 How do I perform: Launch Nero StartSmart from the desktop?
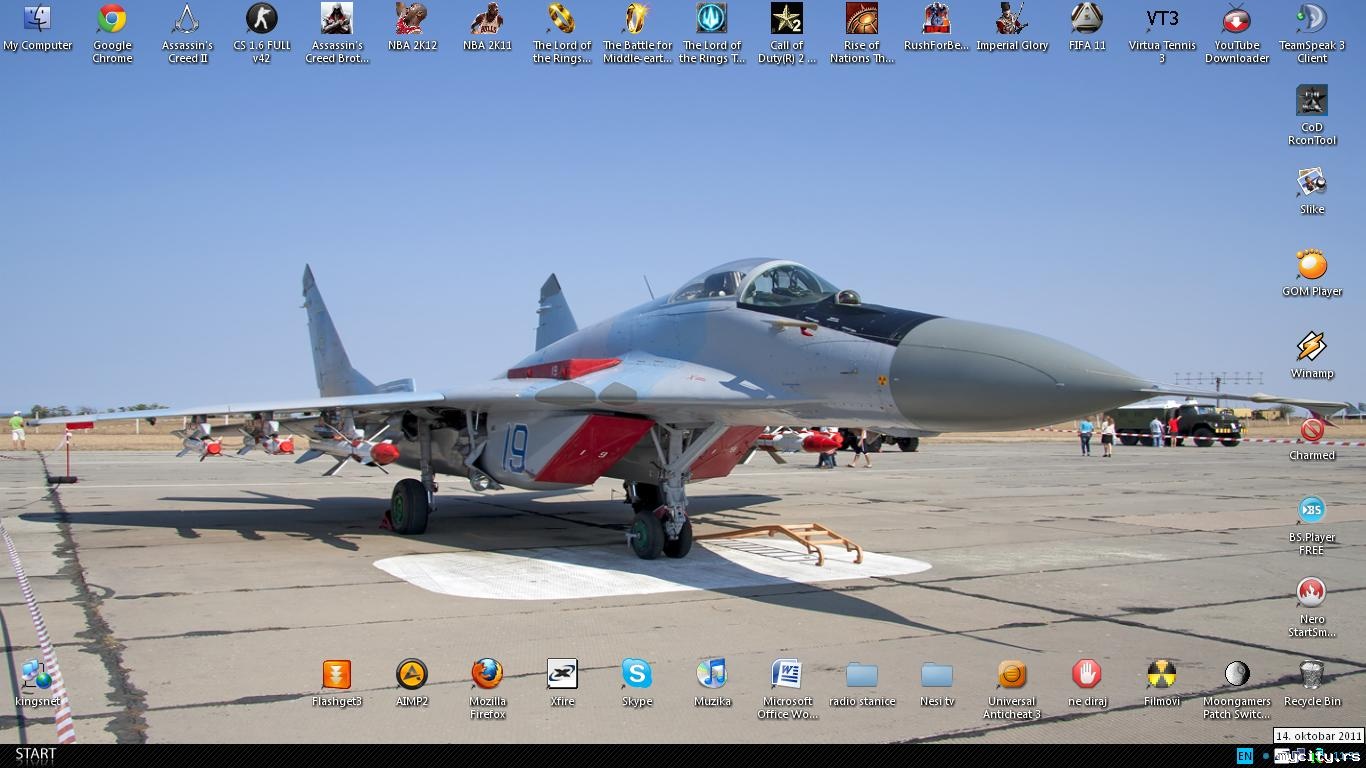[x=1311, y=593]
